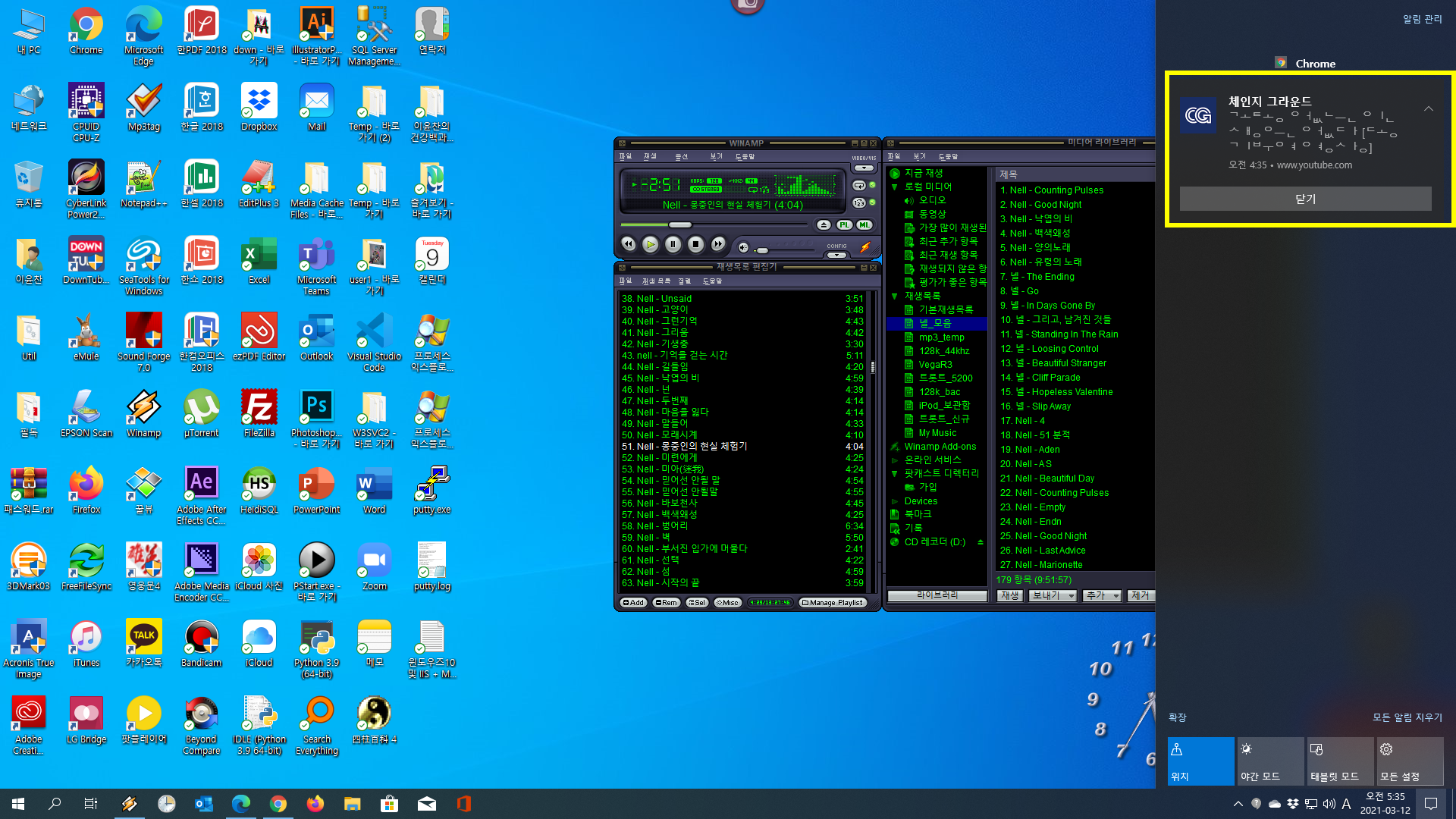Stop Winamp playback
The width and height of the screenshot is (1456, 819).
695,244
